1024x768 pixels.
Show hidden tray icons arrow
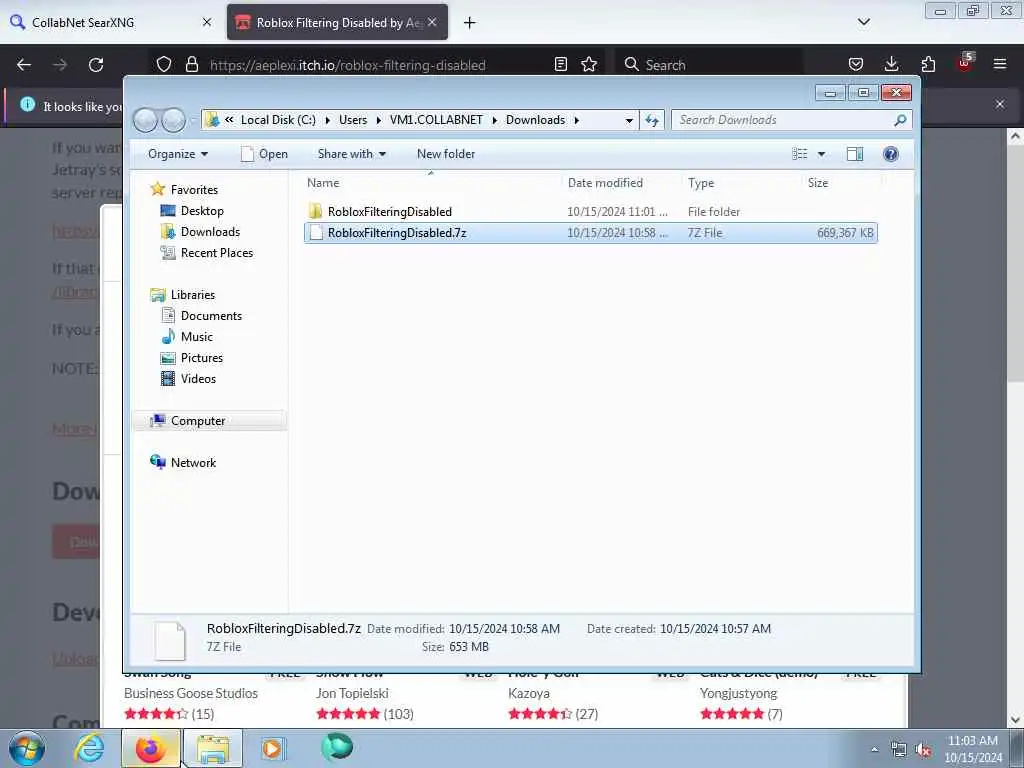click(874, 750)
